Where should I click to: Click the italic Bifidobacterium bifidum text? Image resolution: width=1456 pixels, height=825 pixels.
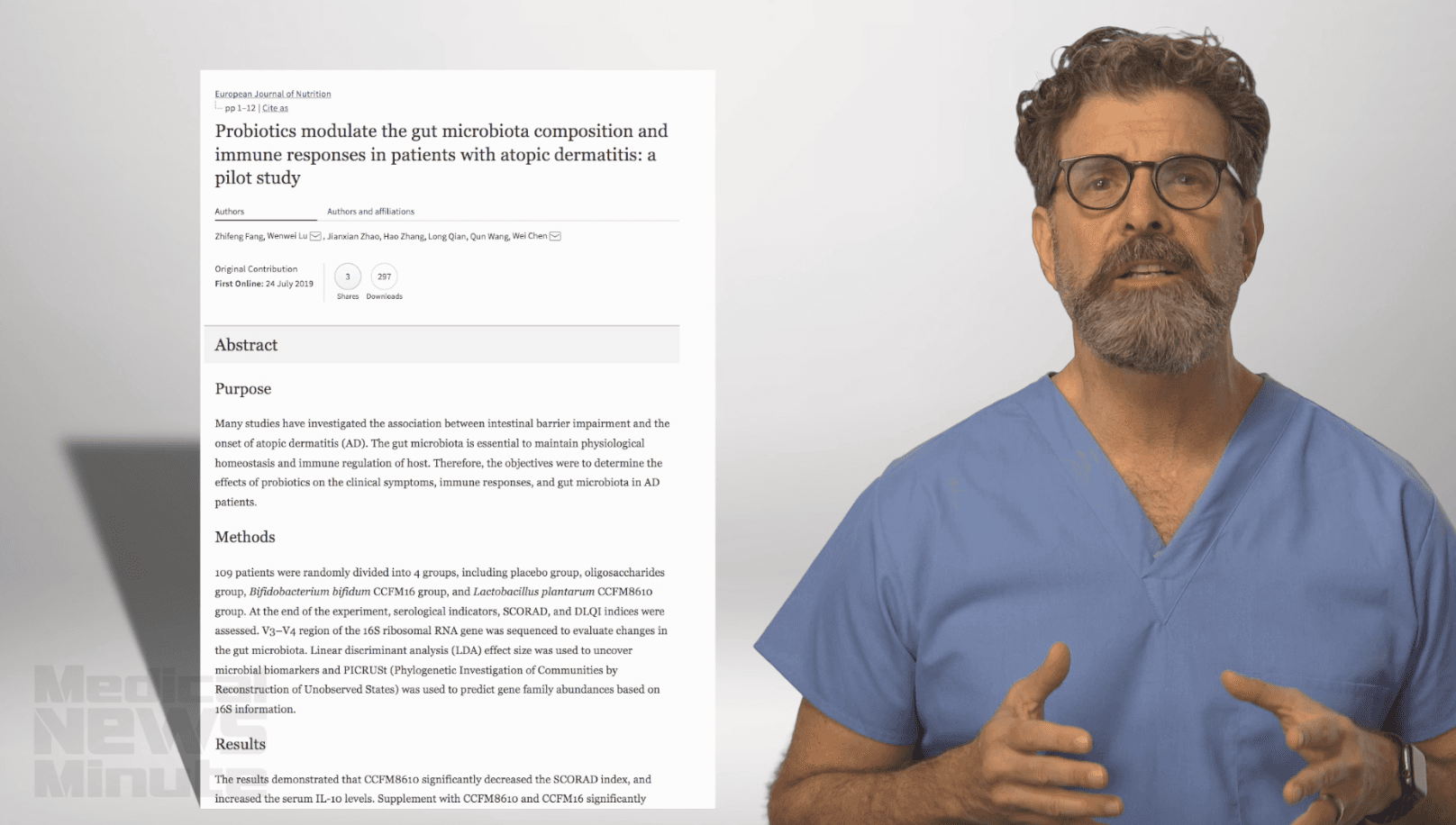310,592
